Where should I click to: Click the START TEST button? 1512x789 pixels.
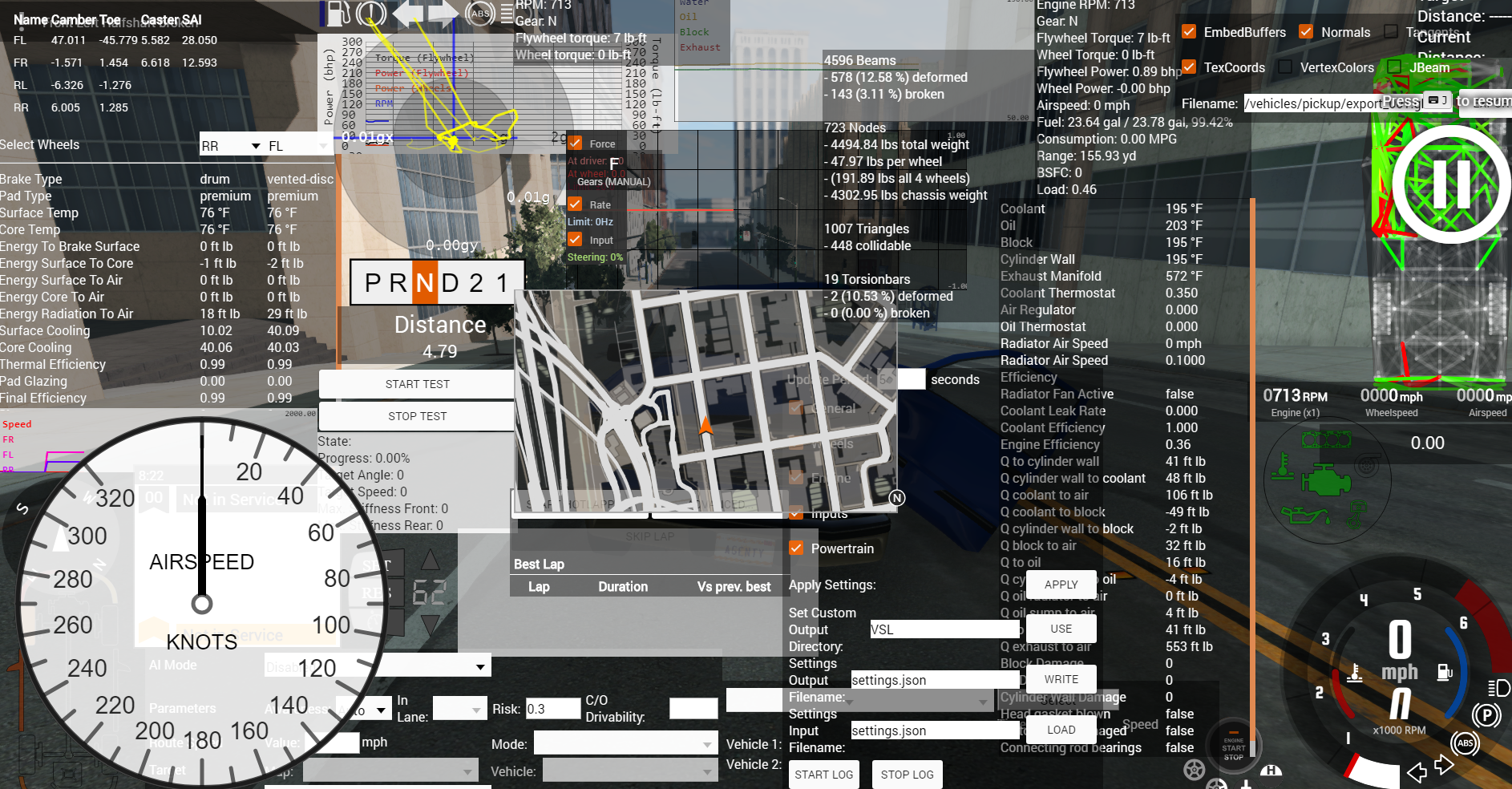pyautogui.click(x=417, y=384)
